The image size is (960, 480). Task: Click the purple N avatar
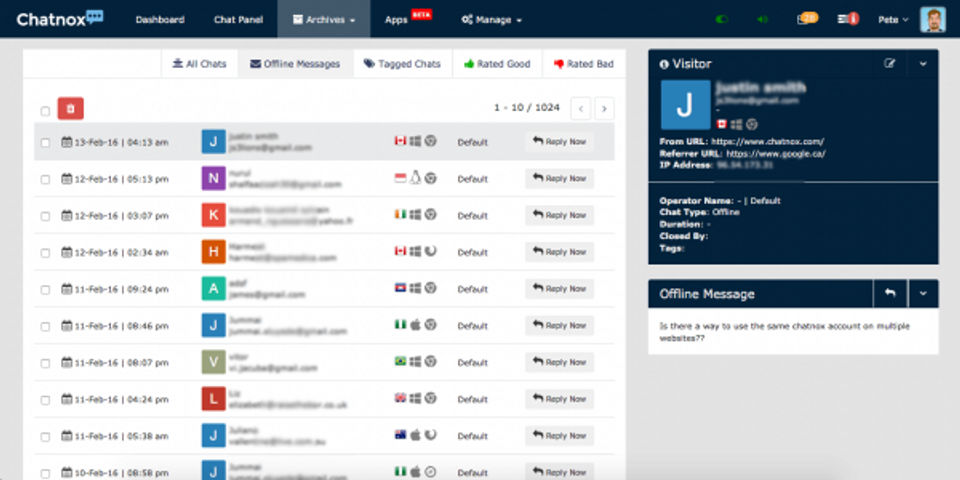coord(213,178)
